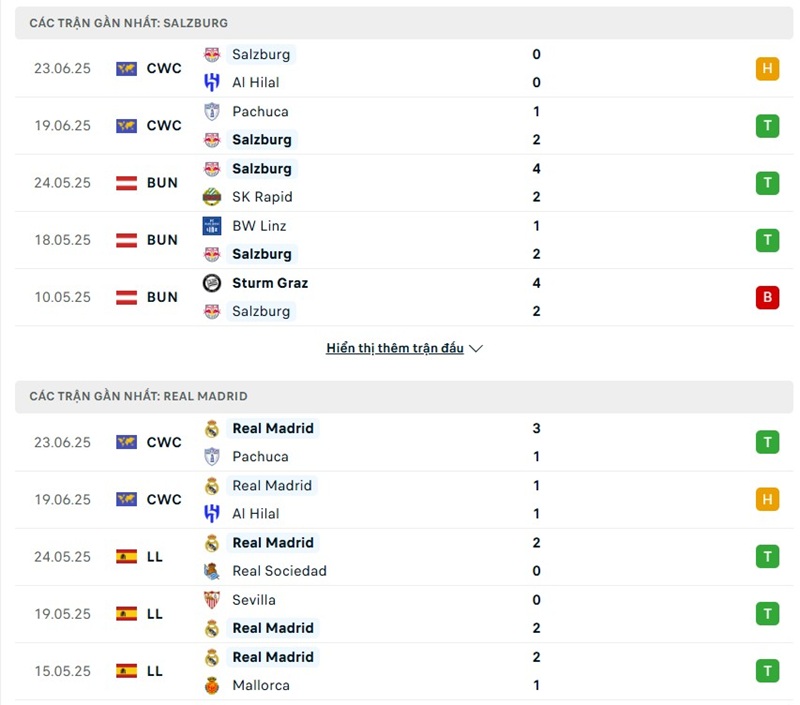Click the Austria flag on 10.05.25 row

pyautogui.click(x=126, y=297)
